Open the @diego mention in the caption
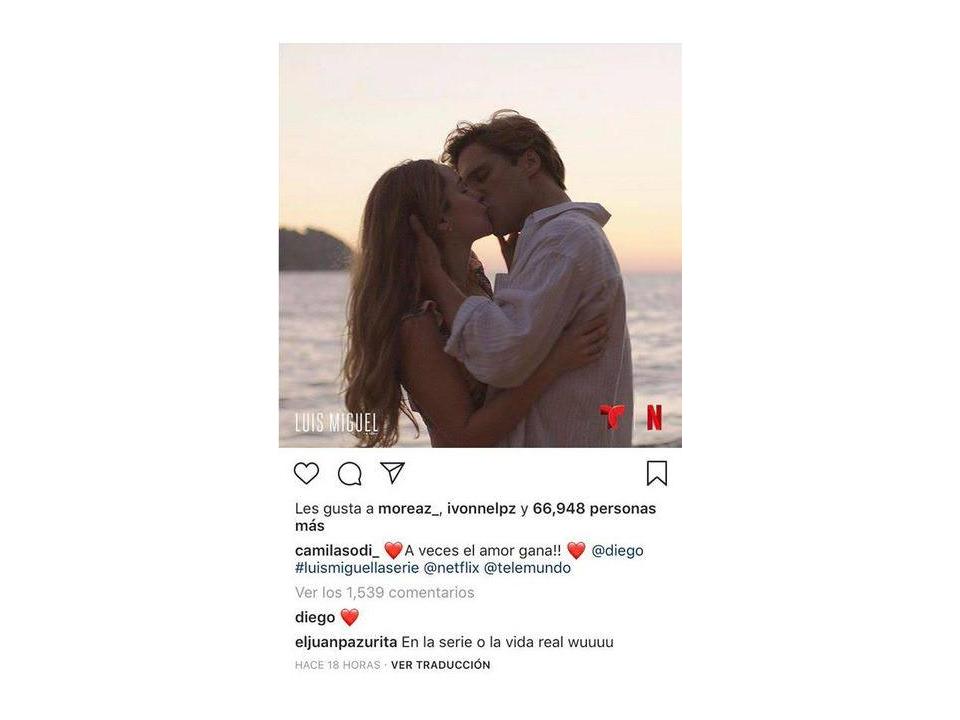 pyautogui.click(x=617, y=550)
